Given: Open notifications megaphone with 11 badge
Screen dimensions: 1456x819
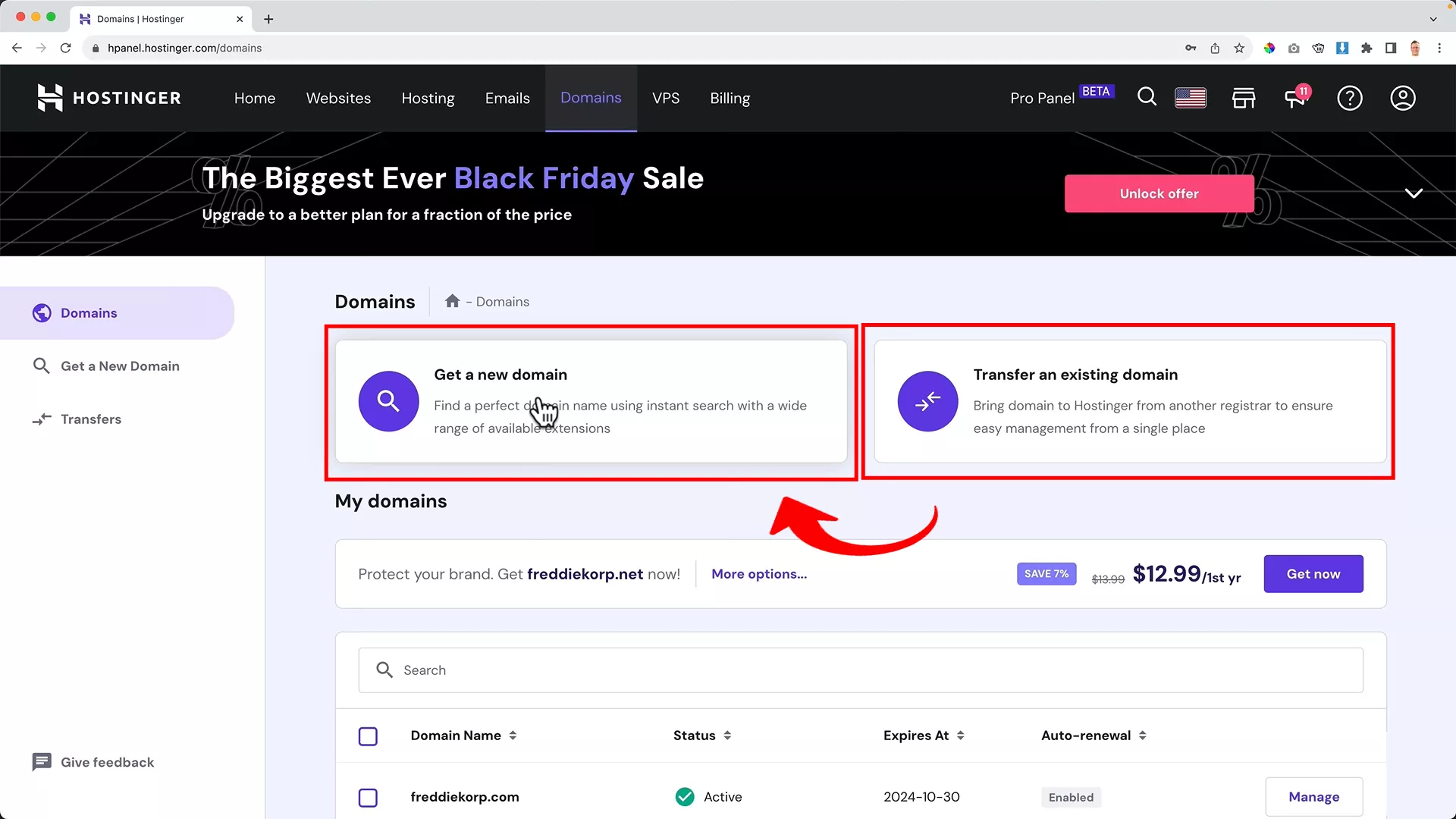Looking at the screenshot, I should coord(1296,98).
